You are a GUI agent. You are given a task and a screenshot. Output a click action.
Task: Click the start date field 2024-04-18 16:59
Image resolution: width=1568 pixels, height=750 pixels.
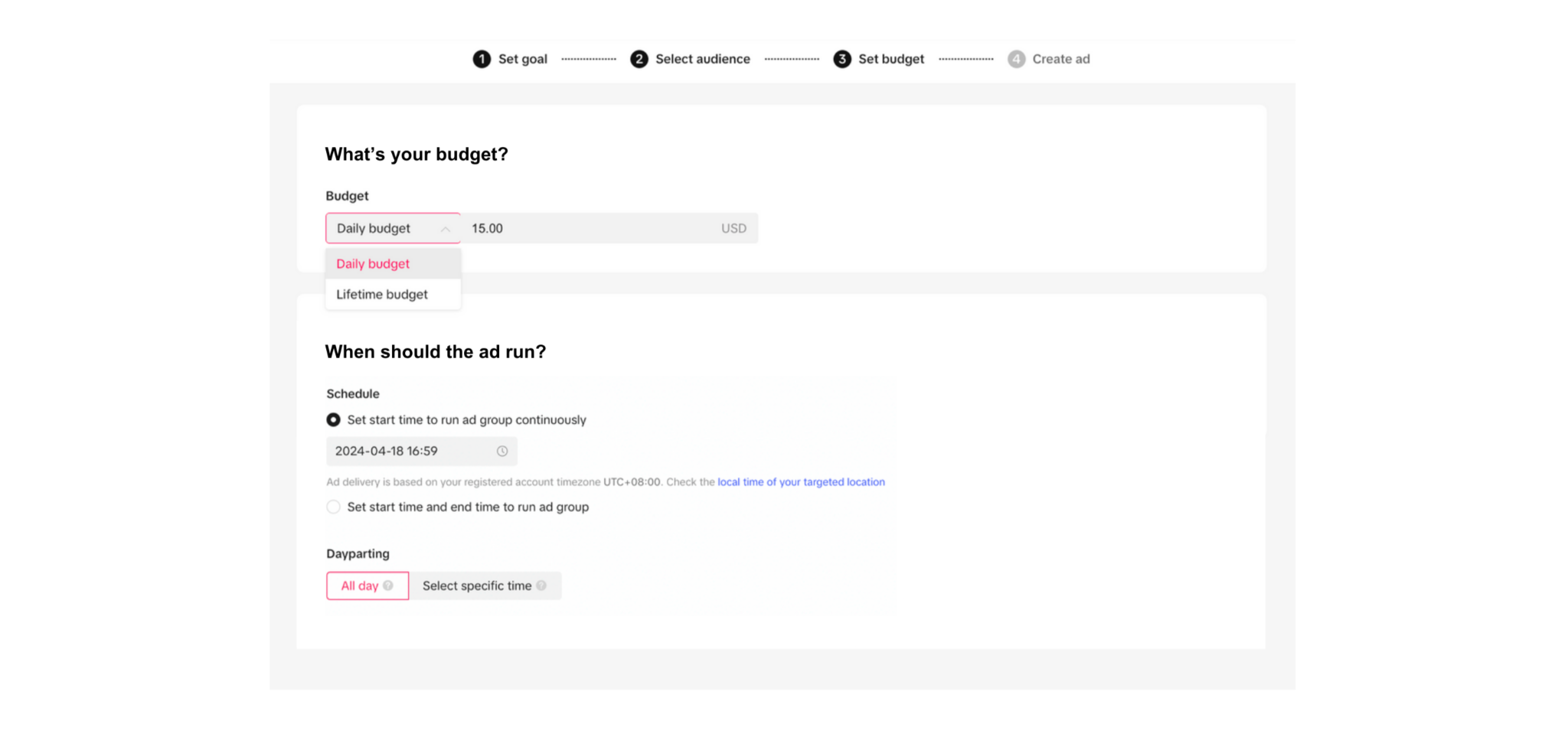click(x=422, y=452)
